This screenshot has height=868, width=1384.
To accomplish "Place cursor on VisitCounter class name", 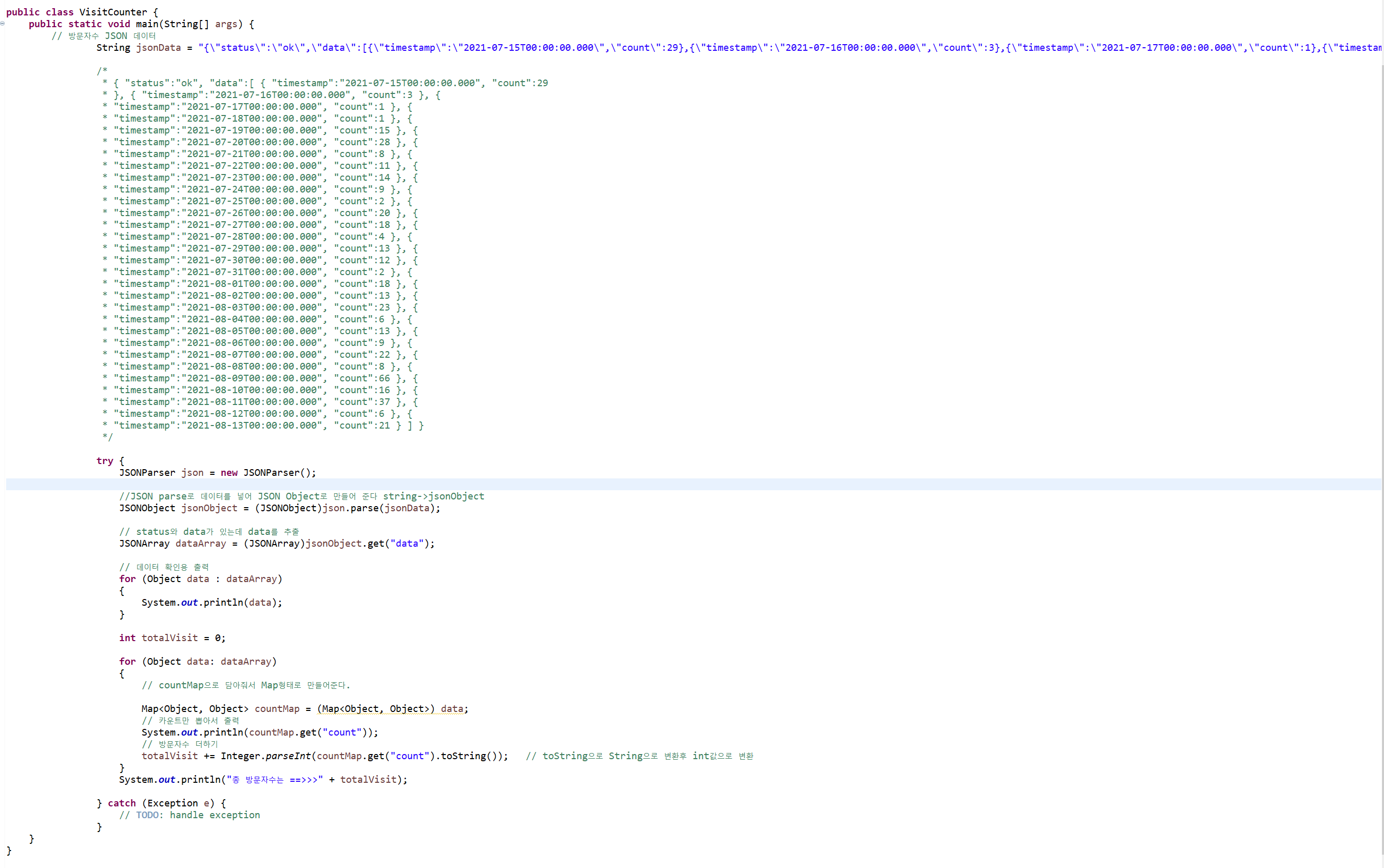I will tap(113, 12).
